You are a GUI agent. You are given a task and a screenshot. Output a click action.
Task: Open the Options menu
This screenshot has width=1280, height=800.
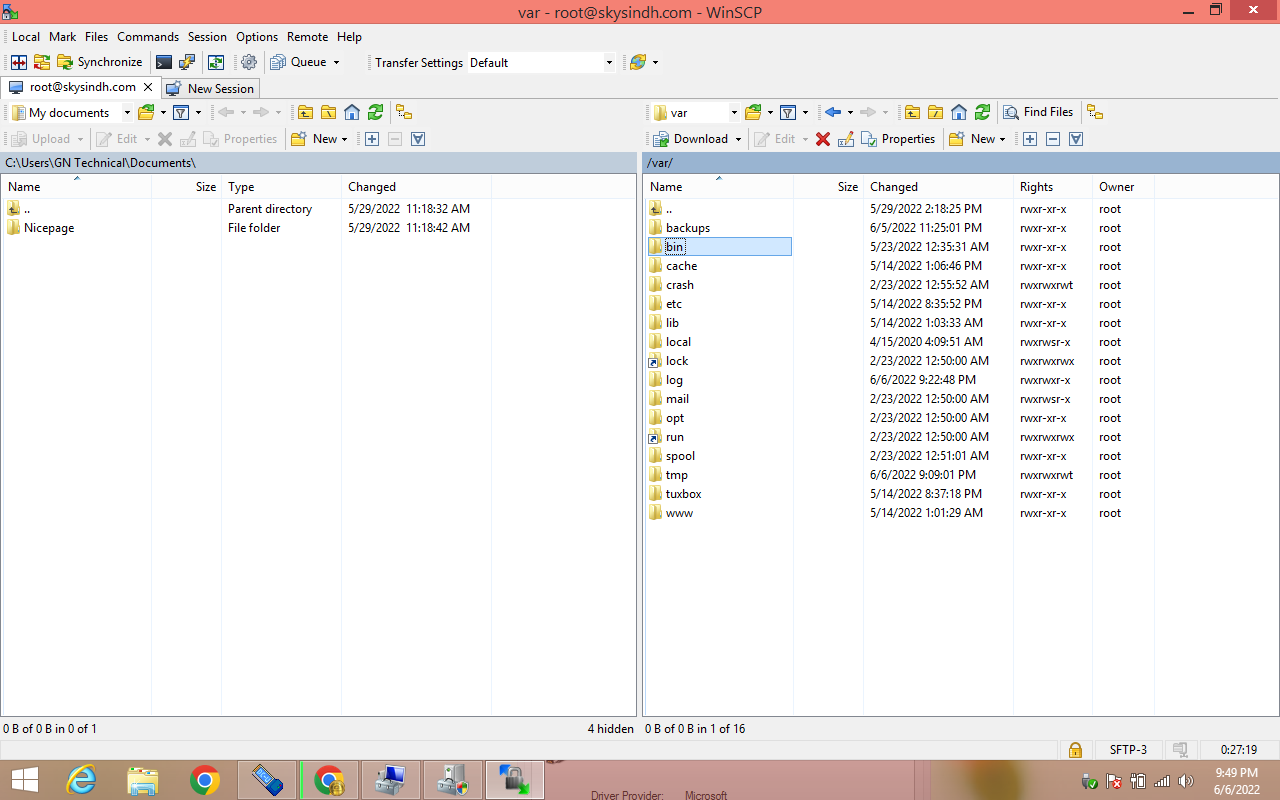[x=257, y=37]
